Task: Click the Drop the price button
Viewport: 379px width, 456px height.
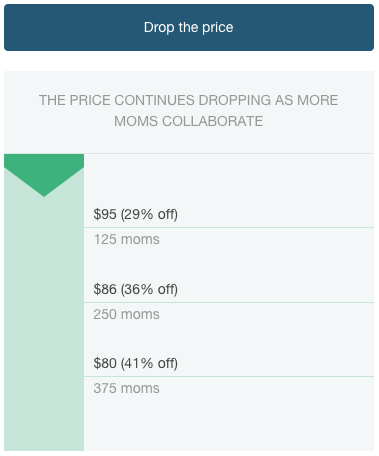Action: 189,27
